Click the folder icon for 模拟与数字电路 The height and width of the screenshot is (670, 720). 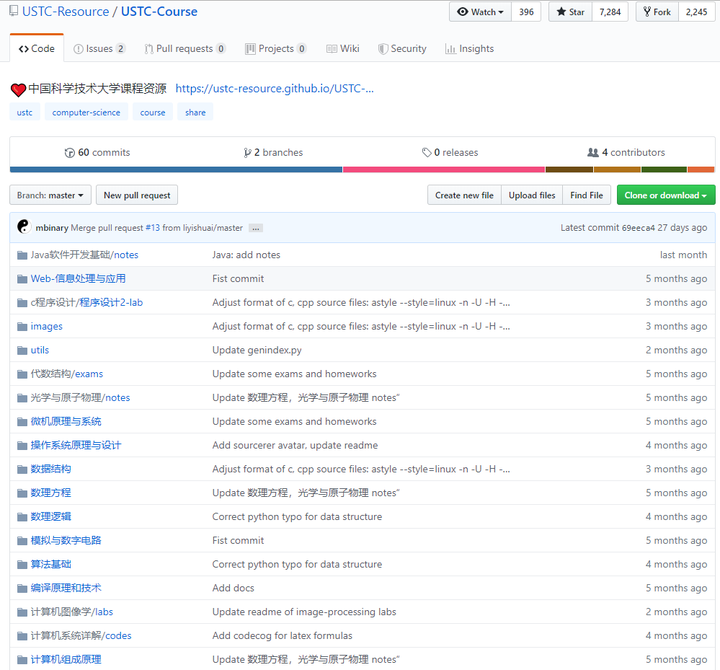(22, 541)
